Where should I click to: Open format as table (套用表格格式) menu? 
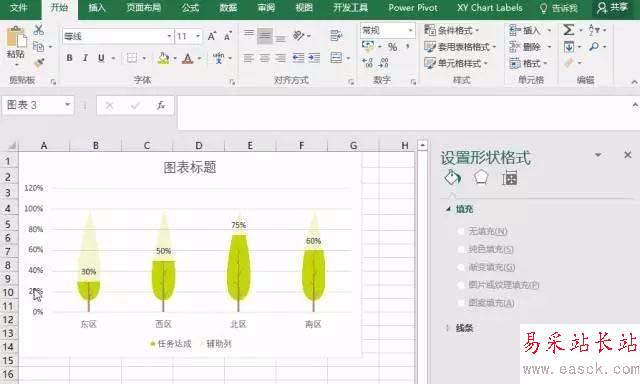[x=460, y=47]
